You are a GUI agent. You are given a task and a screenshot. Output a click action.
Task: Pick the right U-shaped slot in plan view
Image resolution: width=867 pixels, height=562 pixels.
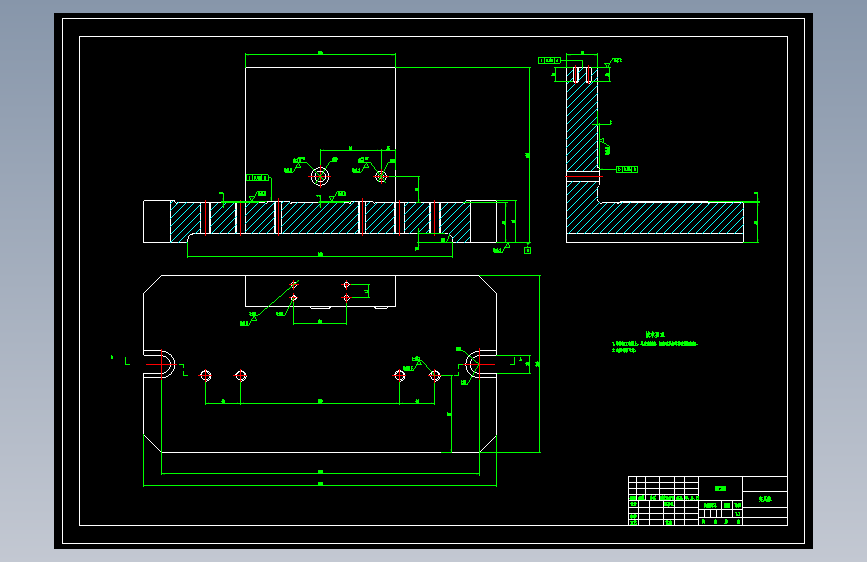tap(479, 365)
